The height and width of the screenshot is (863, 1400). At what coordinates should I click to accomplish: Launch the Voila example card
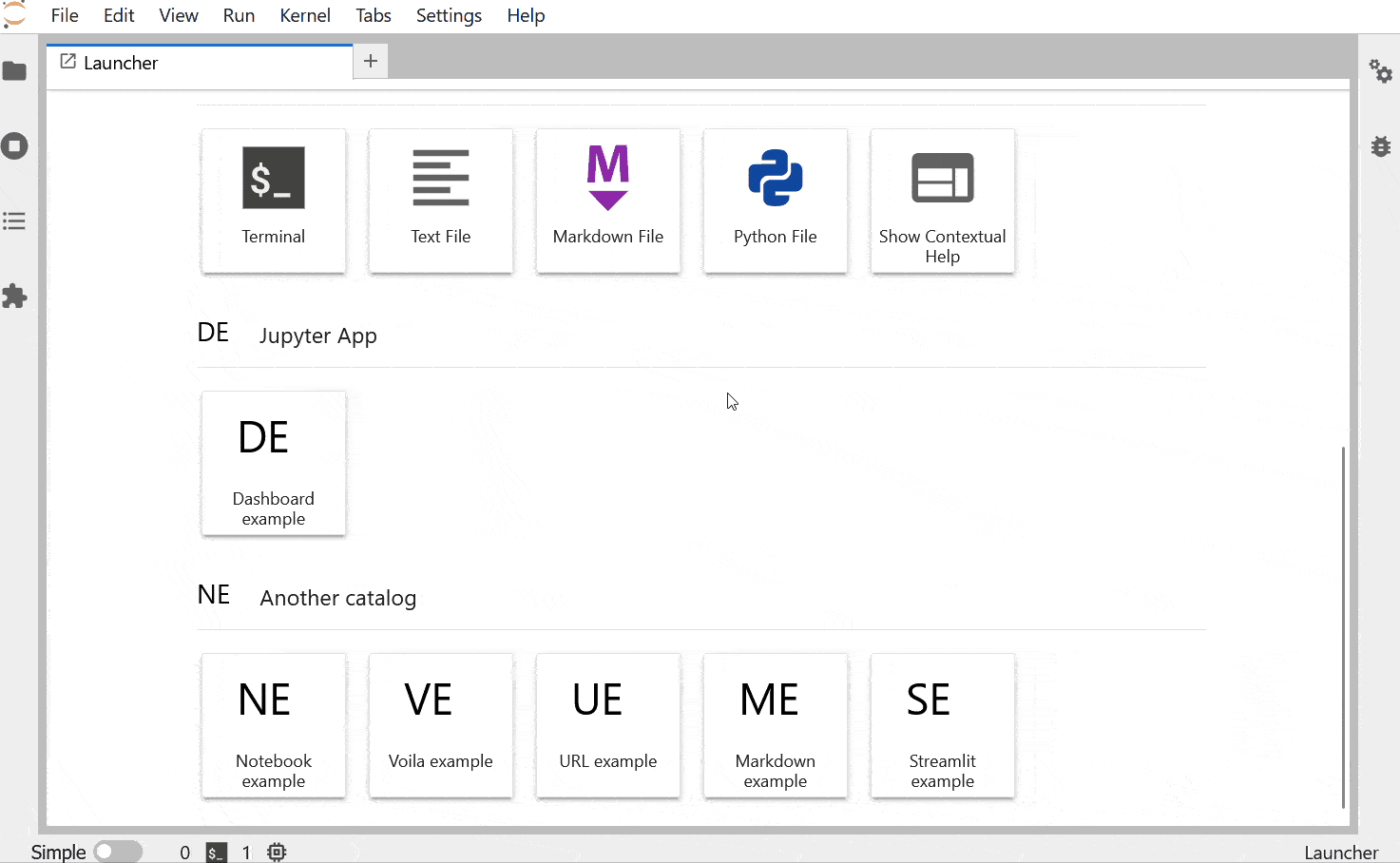click(x=441, y=726)
